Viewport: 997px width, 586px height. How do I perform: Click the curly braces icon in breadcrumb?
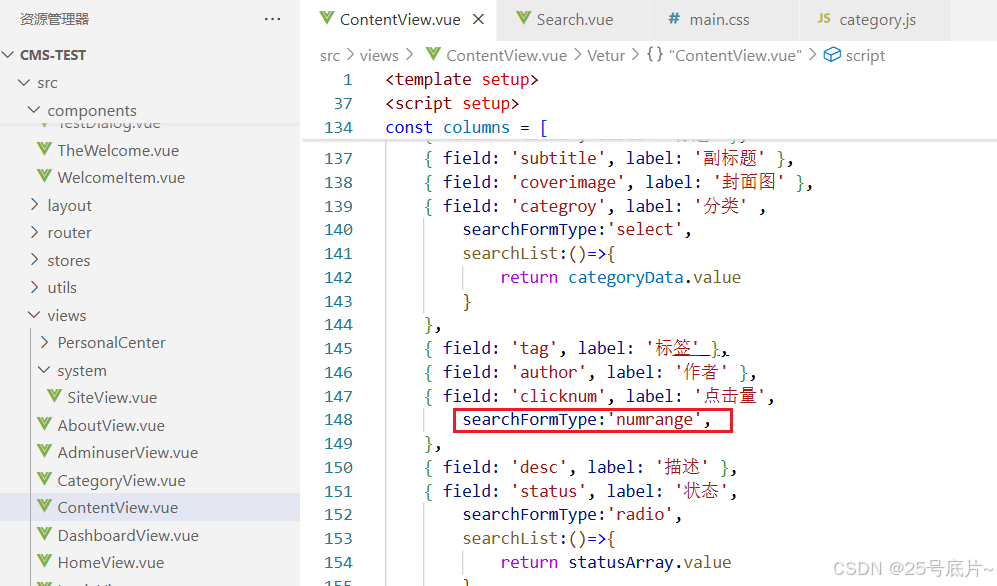(x=655, y=55)
